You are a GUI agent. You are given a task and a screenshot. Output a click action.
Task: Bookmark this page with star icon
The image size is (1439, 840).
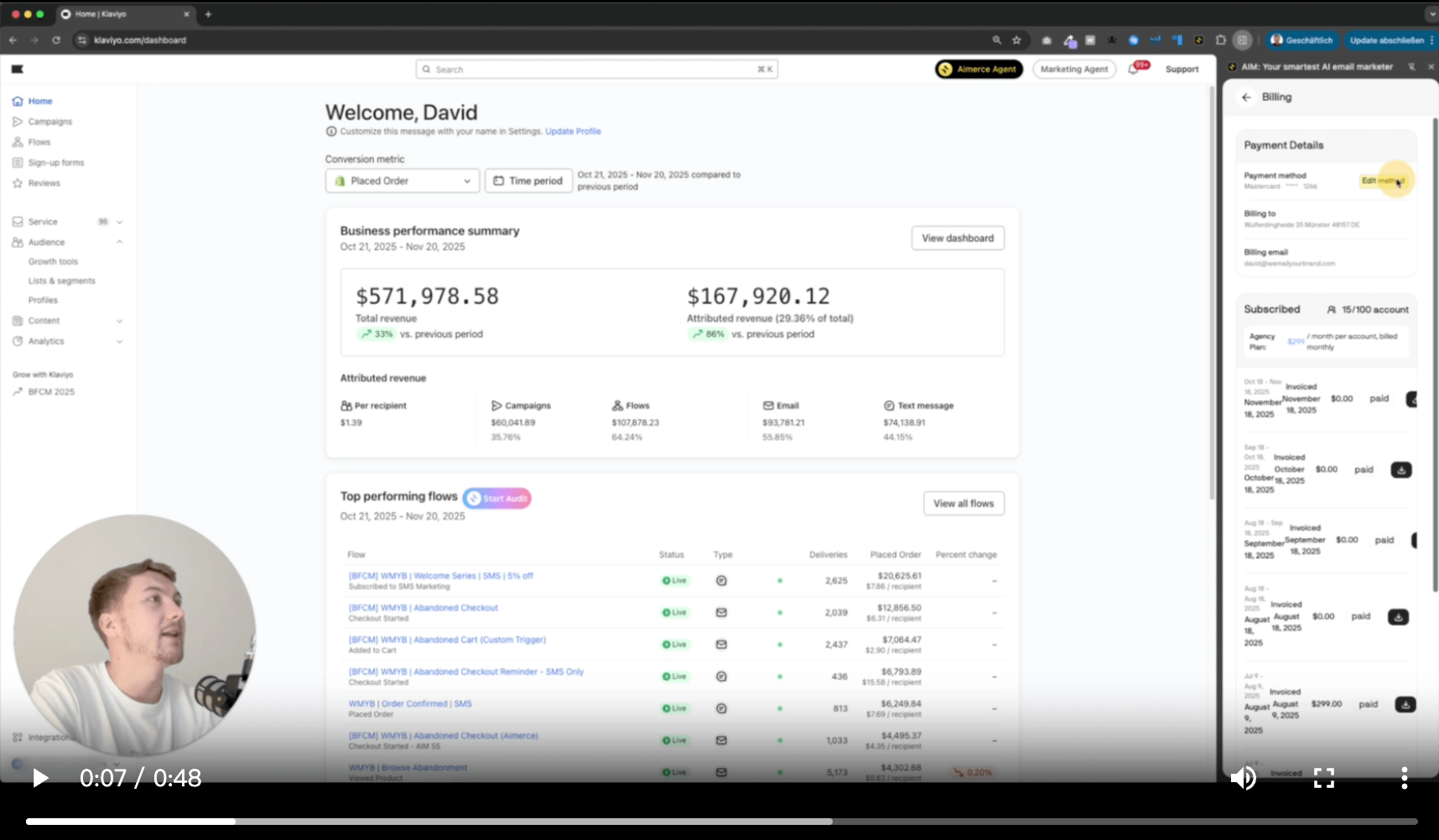[1016, 40]
